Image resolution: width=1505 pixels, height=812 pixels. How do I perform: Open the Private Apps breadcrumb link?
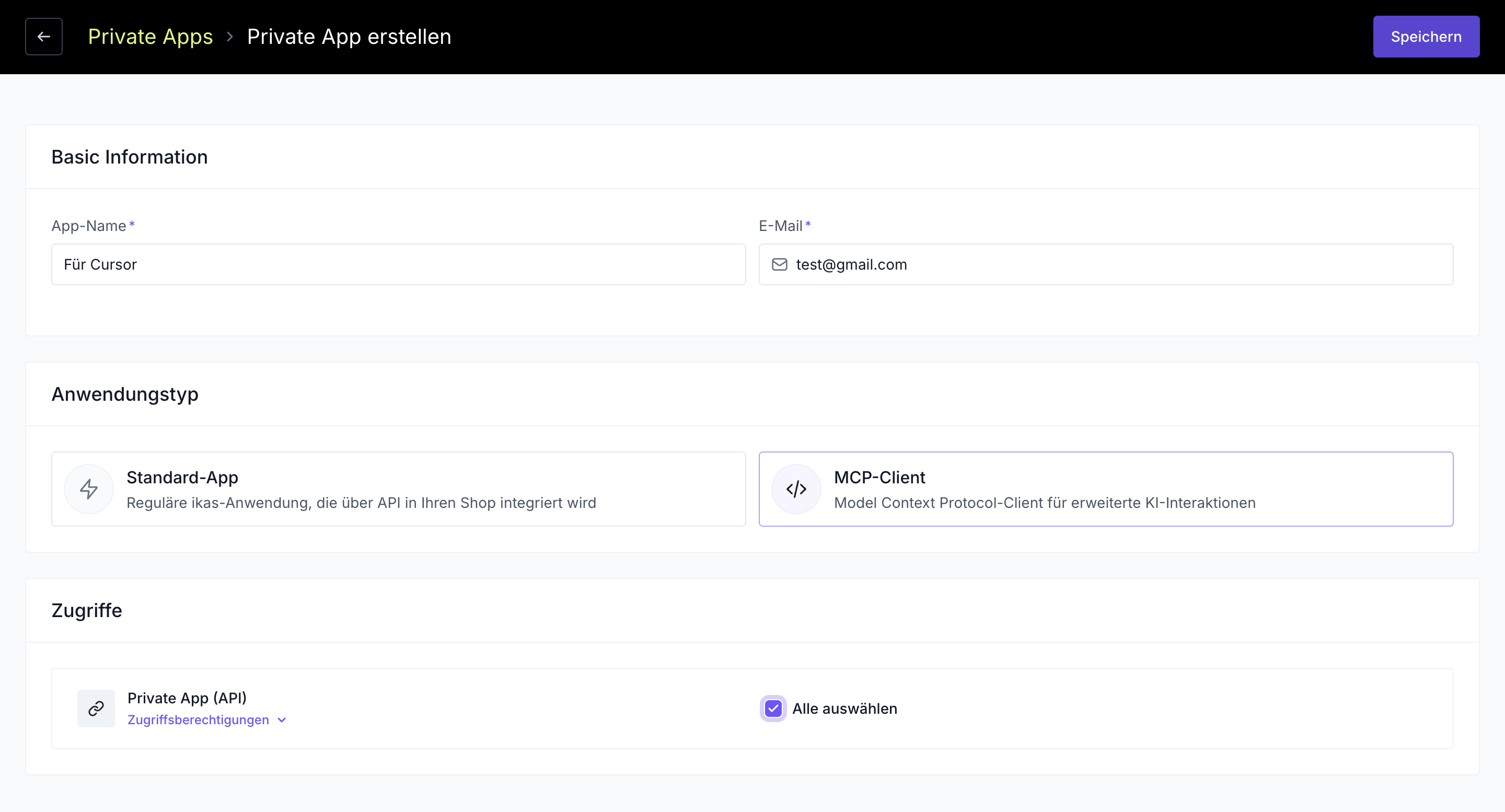pyautogui.click(x=150, y=37)
